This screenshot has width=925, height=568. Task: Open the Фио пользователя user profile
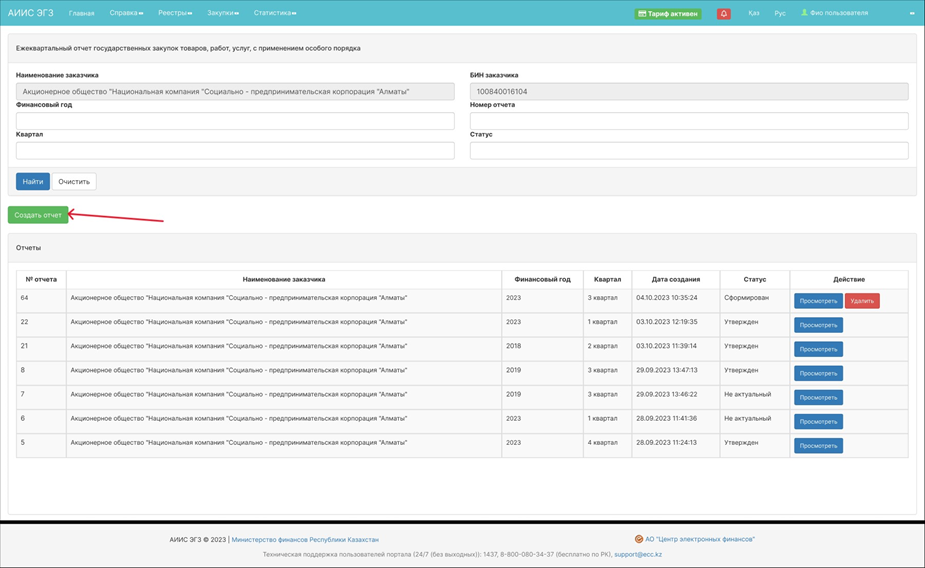[834, 13]
